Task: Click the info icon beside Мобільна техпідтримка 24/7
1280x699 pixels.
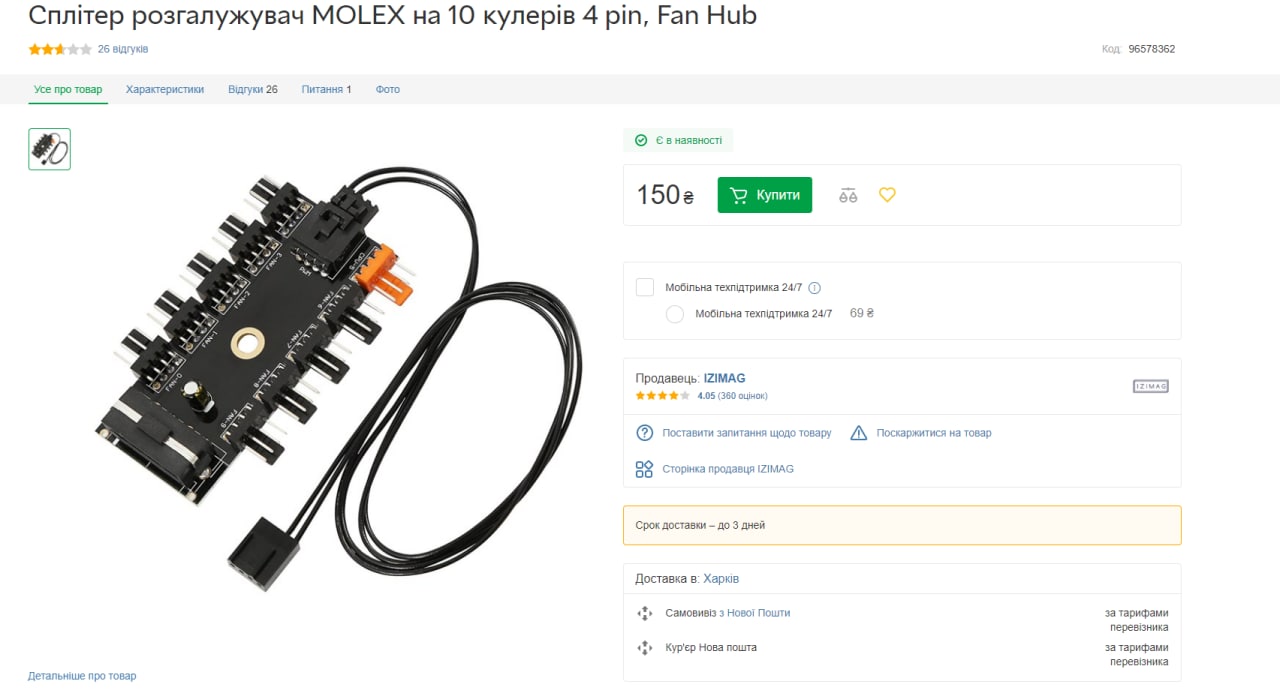Action: pos(814,288)
